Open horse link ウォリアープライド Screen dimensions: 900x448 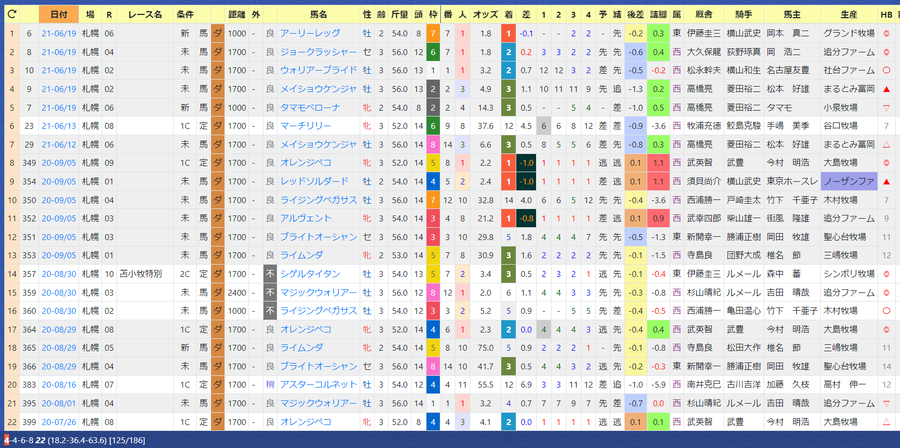[319, 70]
